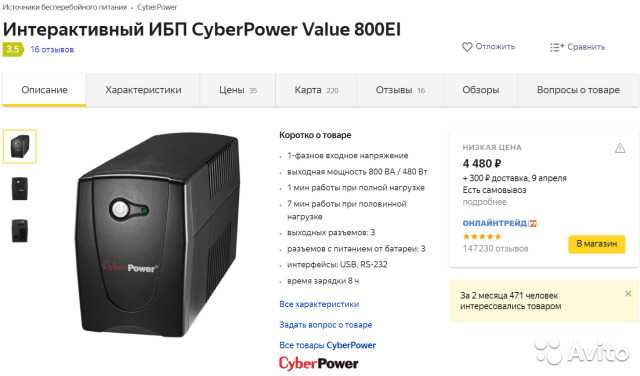
Task: Expand delivery details via подробнее
Action: pos(484,202)
